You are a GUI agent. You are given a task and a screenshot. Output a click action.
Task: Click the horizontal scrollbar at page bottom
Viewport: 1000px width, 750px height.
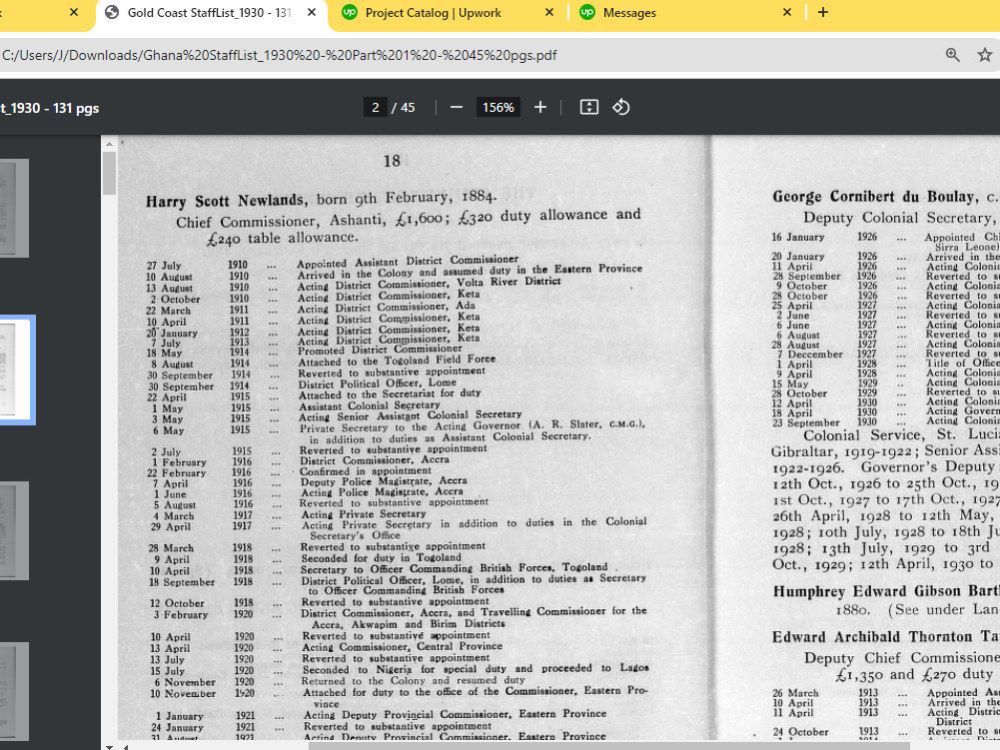pyautogui.click(x=609, y=746)
